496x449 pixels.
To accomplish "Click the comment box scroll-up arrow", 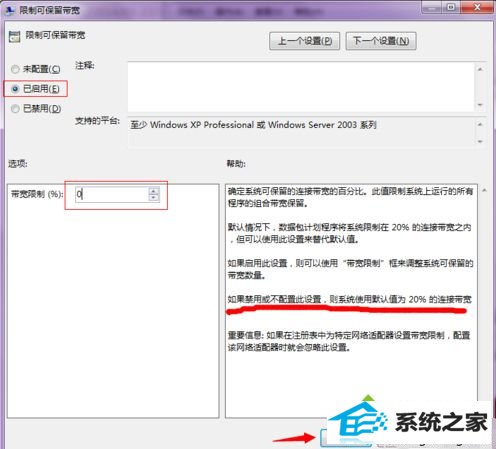I will pyautogui.click(x=480, y=69).
